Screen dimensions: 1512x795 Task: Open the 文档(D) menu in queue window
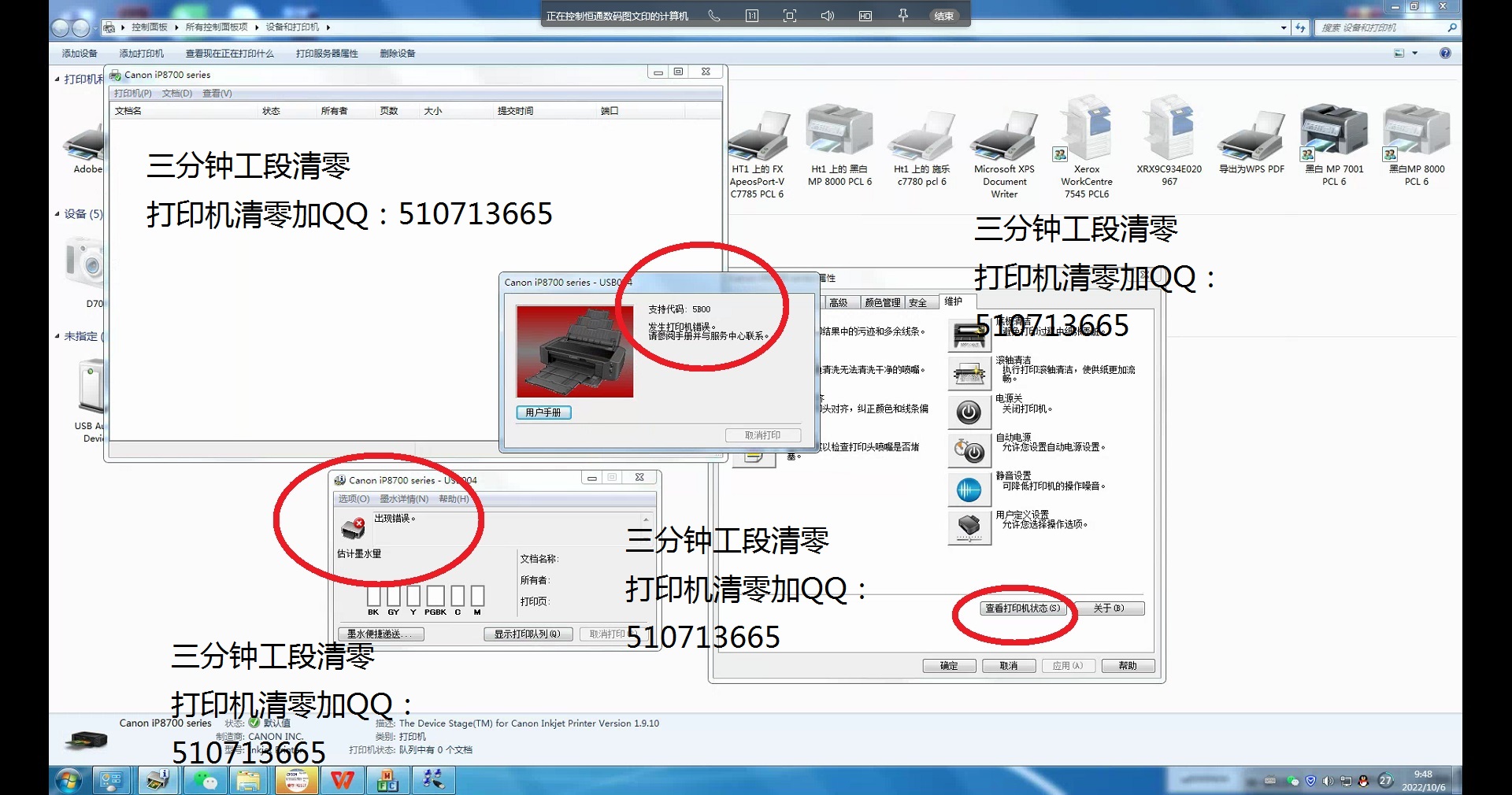pos(177,94)
